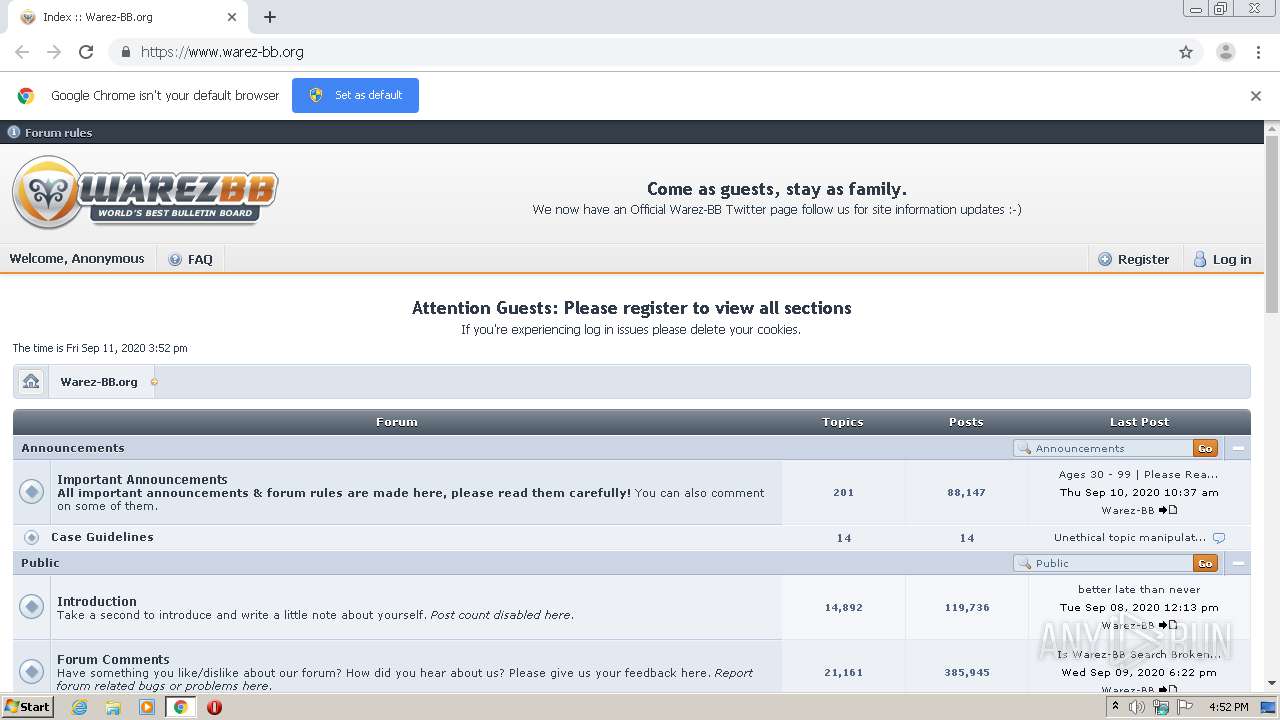Open the Log in menu item
Screen dimensions: 1280x720
[1222, 259]
